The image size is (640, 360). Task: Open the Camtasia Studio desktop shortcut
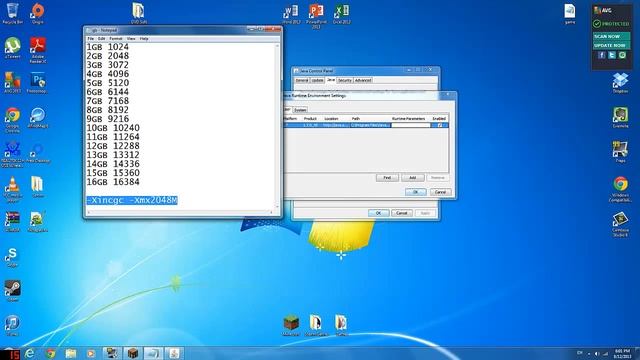[620, 224]
